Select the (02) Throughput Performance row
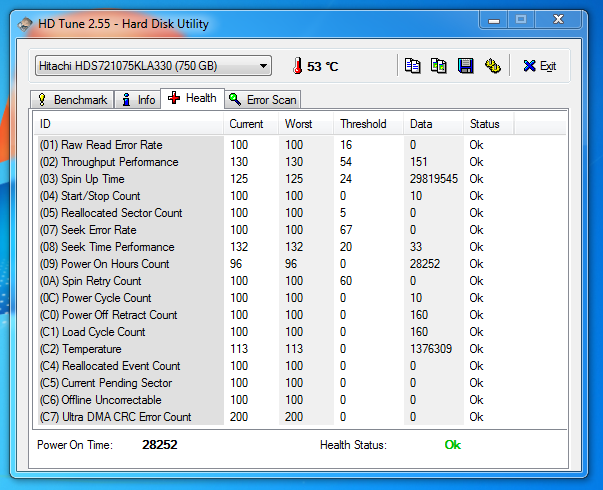The height and width of the screenshot is (490, 603). coord(300,162)
